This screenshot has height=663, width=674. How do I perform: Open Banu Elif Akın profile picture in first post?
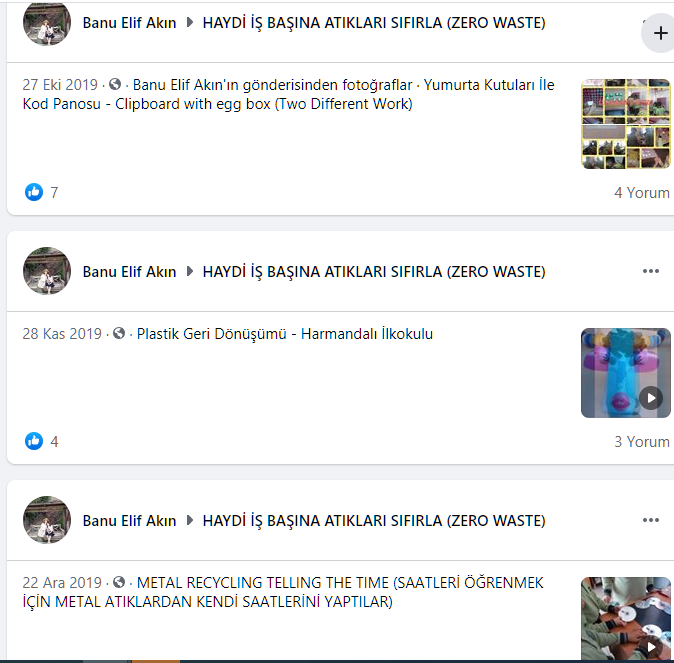click(47, 22)
